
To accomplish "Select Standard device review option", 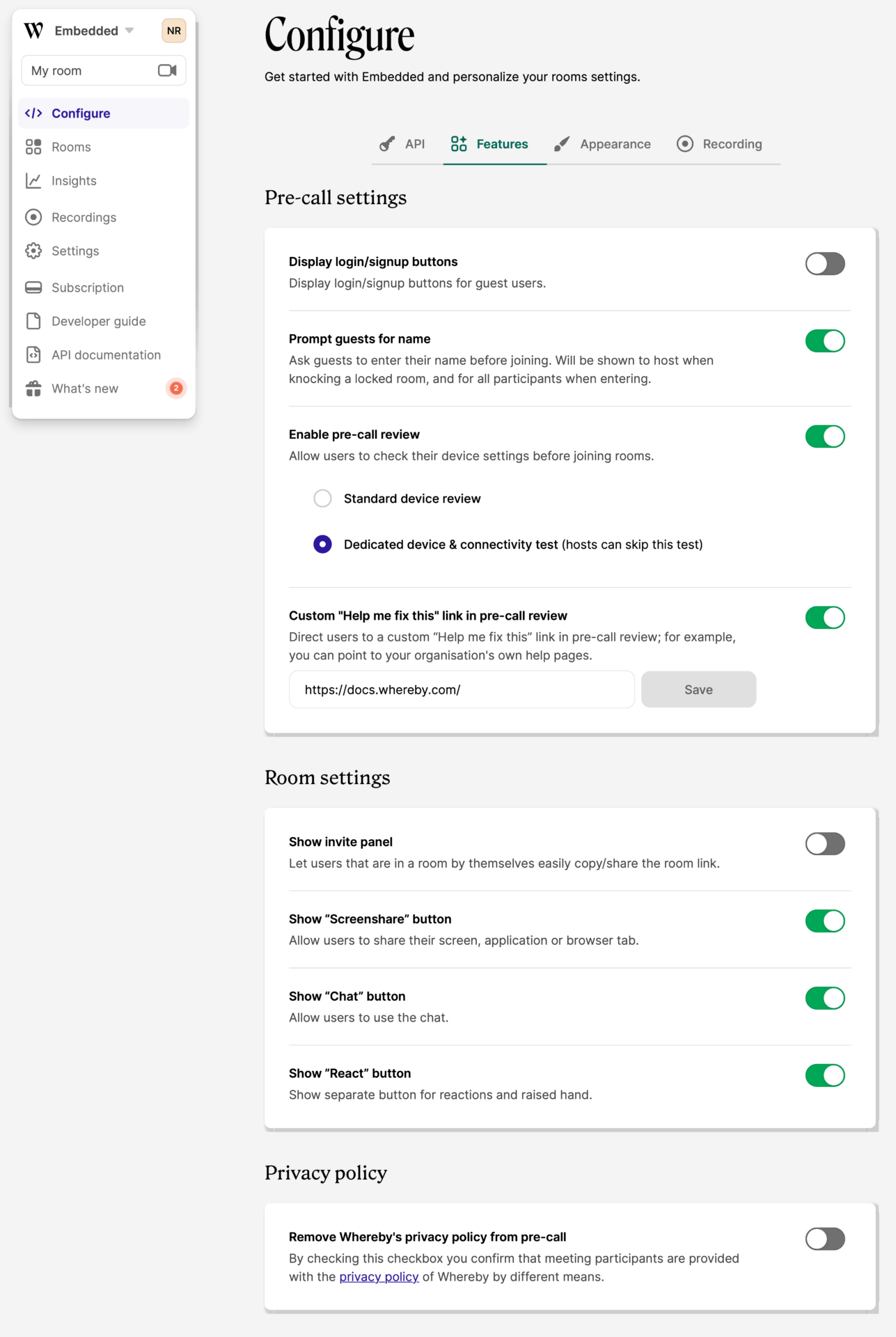I will (322, 498).
